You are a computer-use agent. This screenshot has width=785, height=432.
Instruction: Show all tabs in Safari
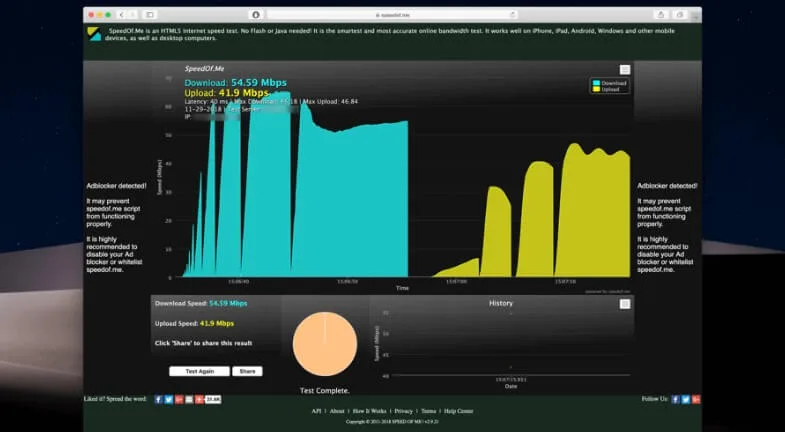[x=680, y=15]
